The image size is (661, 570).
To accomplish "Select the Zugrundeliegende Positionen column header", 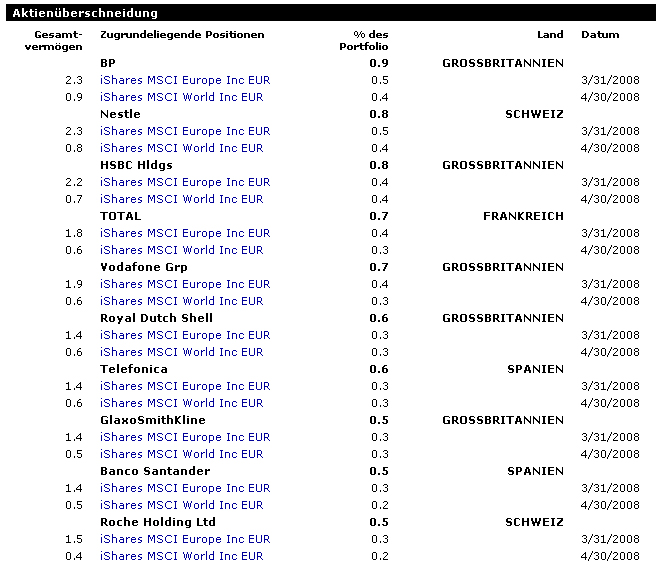I will pos(182,35).
